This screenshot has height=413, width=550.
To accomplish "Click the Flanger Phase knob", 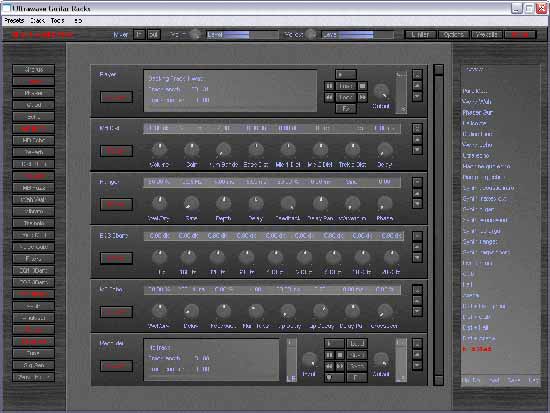I will tap(385, 204).
